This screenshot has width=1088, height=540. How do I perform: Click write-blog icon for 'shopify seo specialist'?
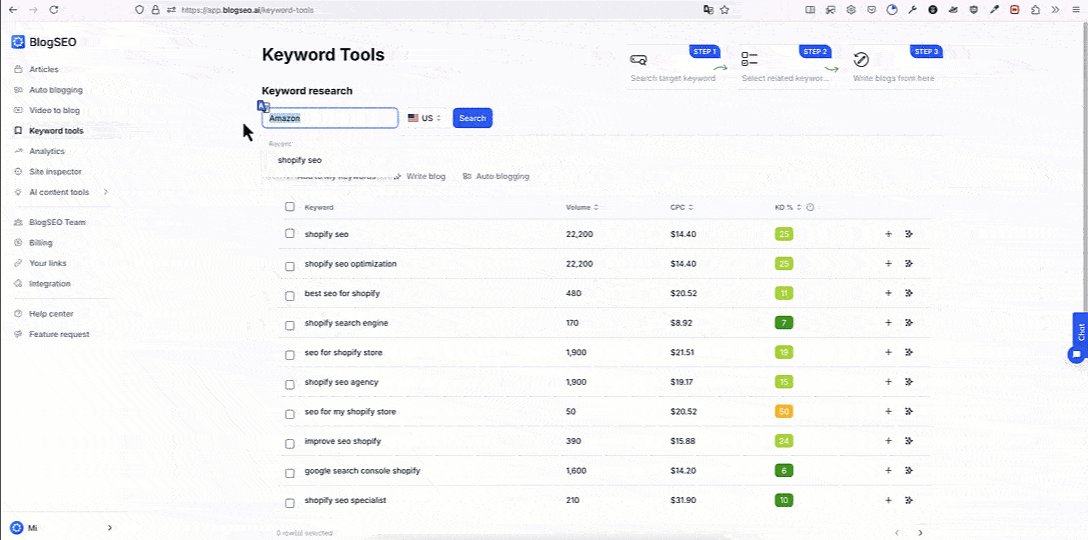coord(909,500)
